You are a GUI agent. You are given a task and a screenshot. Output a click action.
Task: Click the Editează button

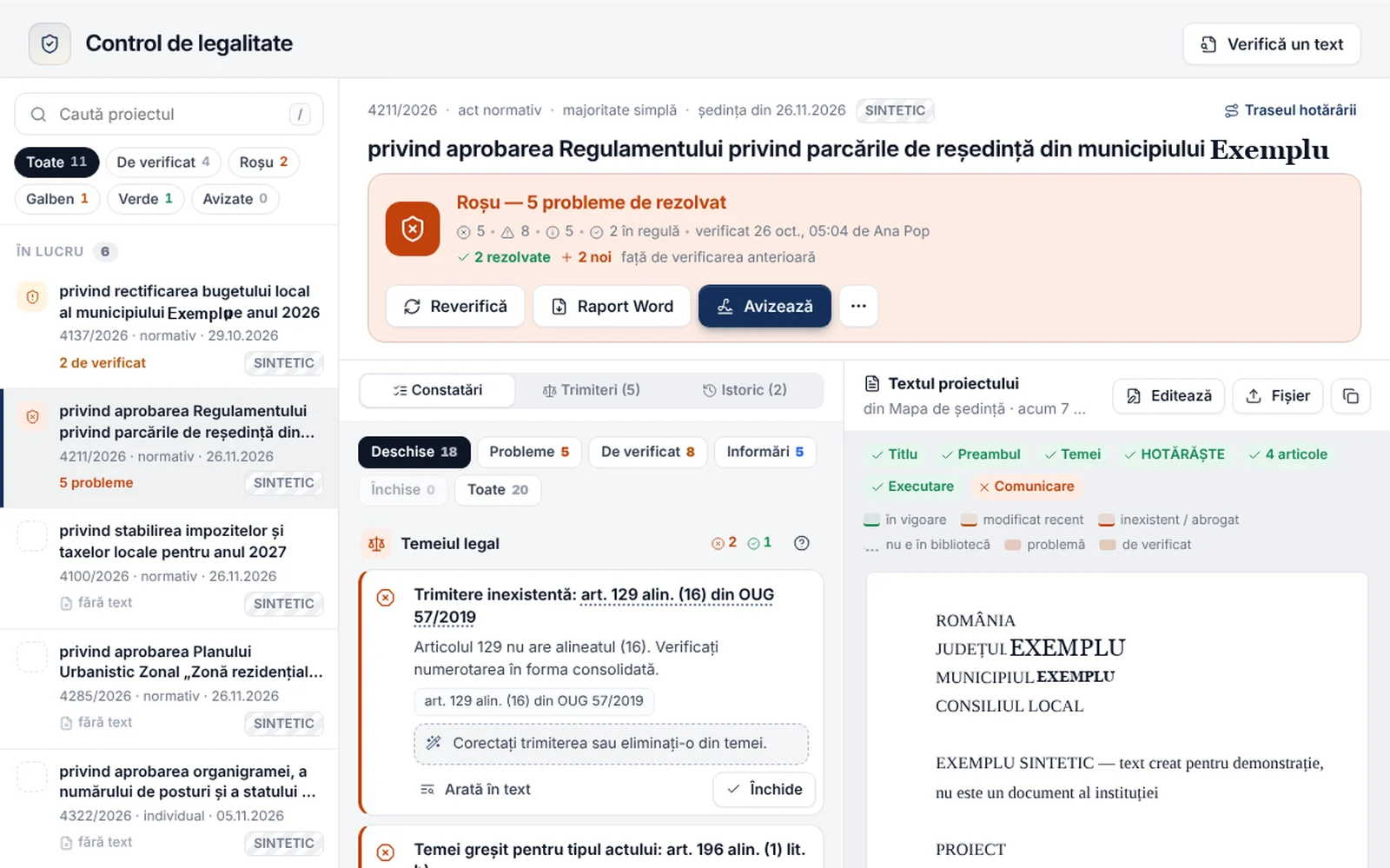(x=1168, y=396)
